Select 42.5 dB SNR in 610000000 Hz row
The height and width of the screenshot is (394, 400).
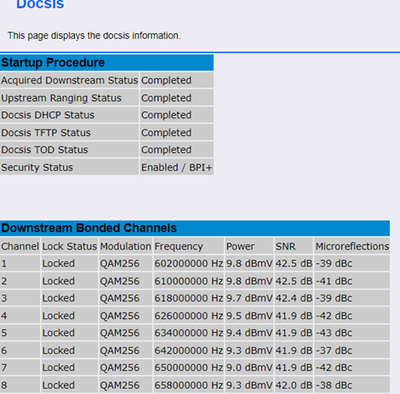click(x=294, y=281)
